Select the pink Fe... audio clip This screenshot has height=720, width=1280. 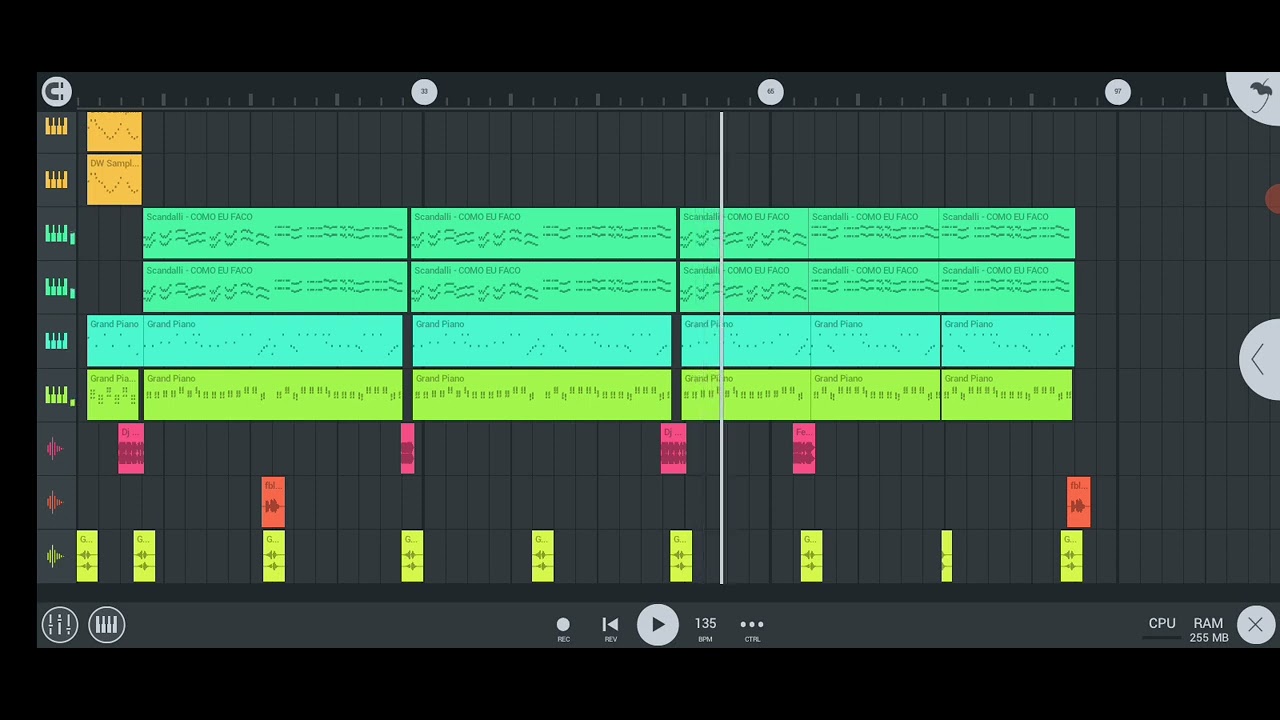pyautogui.click(x=804, y=449)
